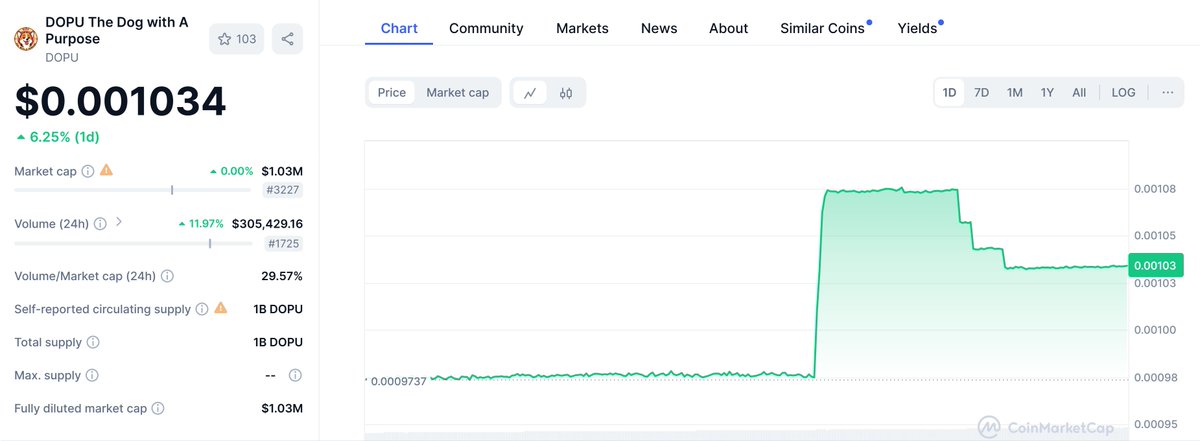Show Volume (24h) info icon

coord(100,224)
